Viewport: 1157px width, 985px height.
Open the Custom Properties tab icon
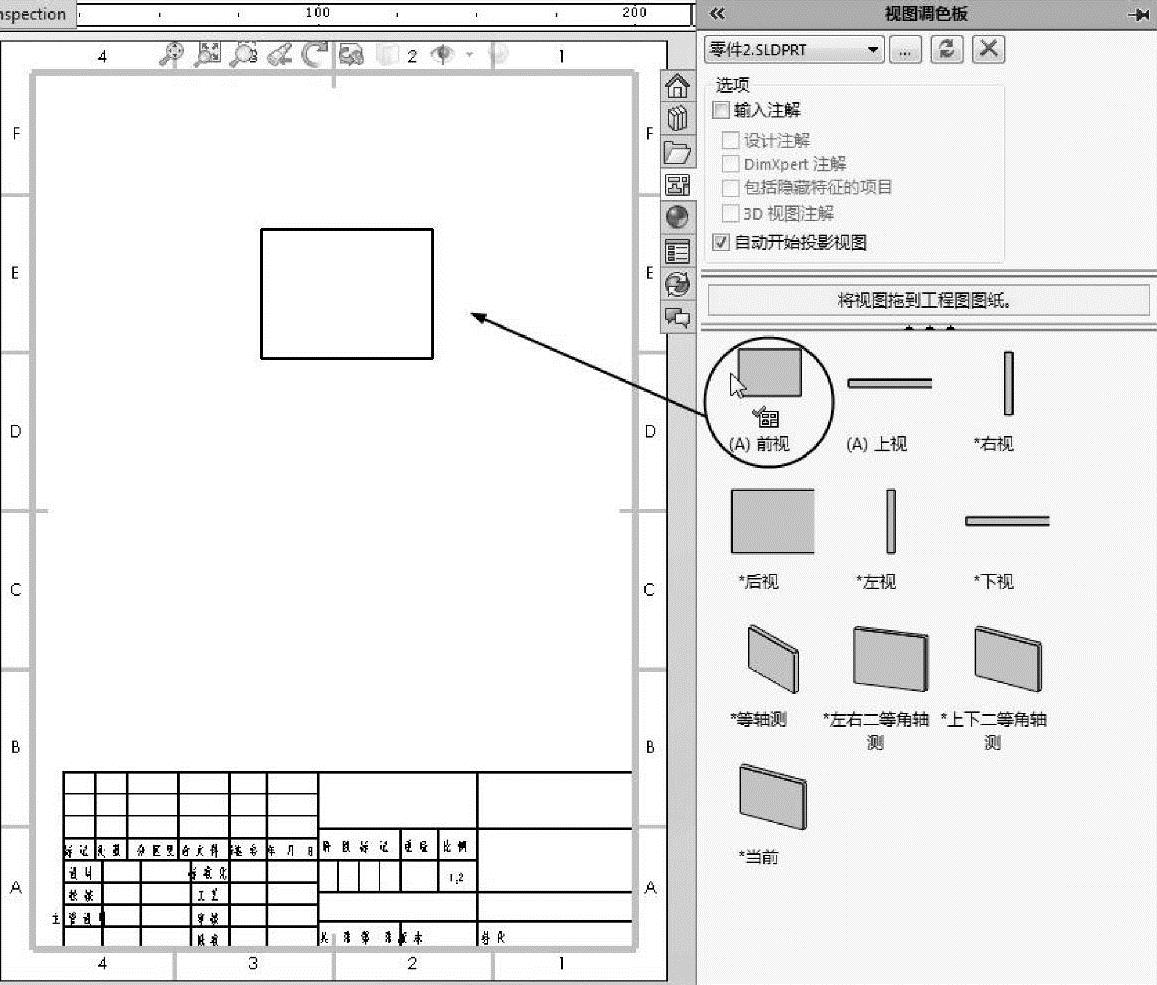pos(677,251)
